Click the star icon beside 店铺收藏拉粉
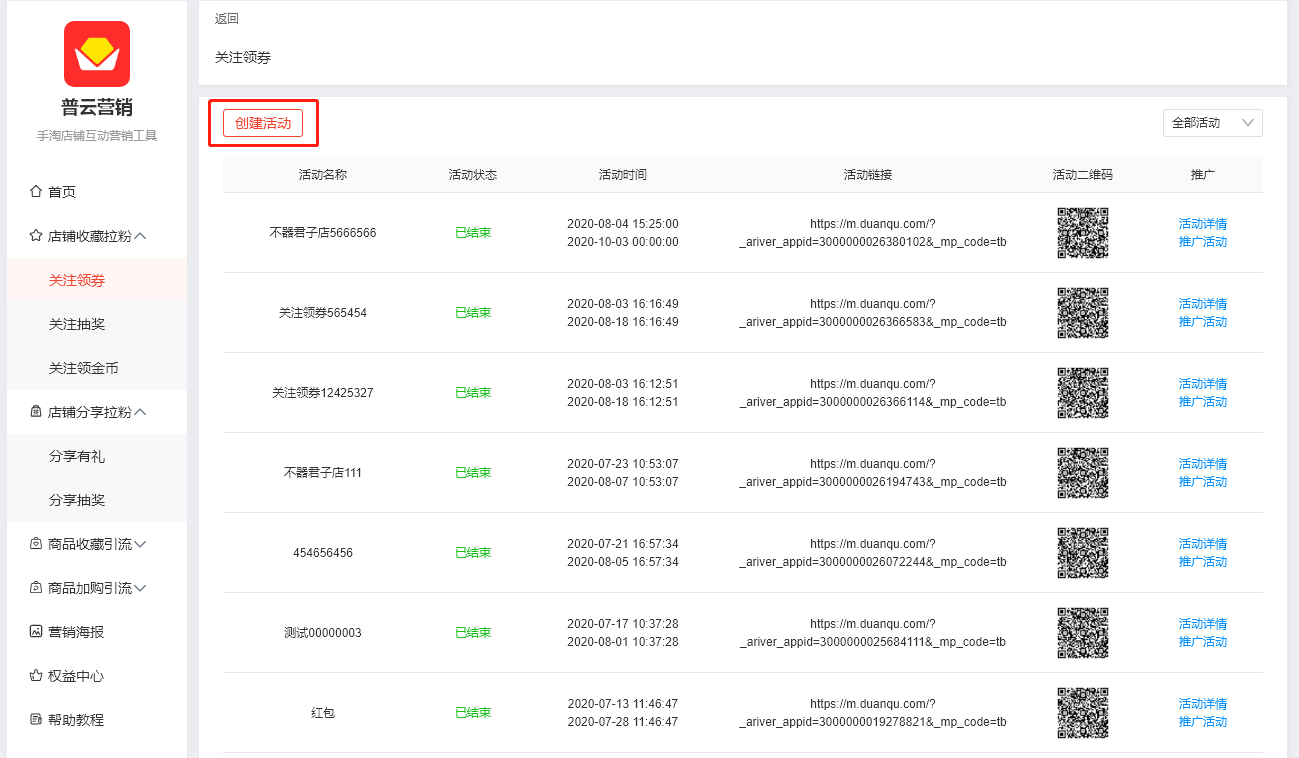 (36, 236)
